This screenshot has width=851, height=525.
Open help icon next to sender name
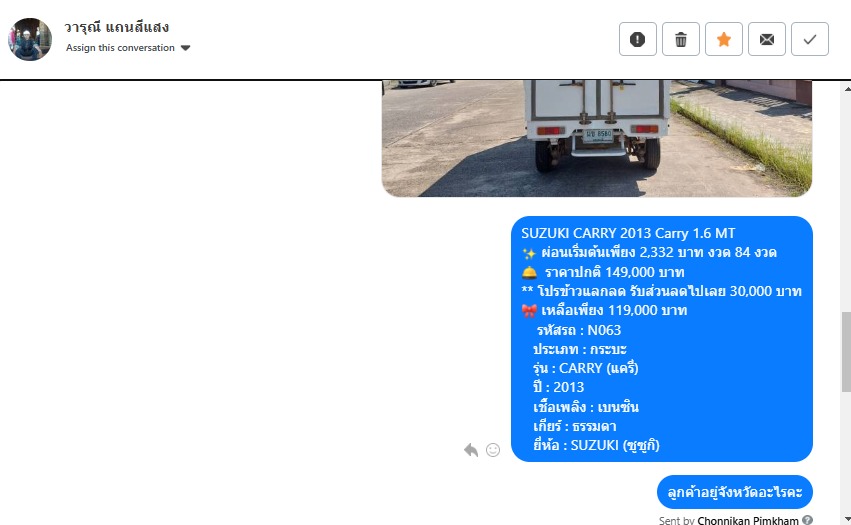click(808, 520)
